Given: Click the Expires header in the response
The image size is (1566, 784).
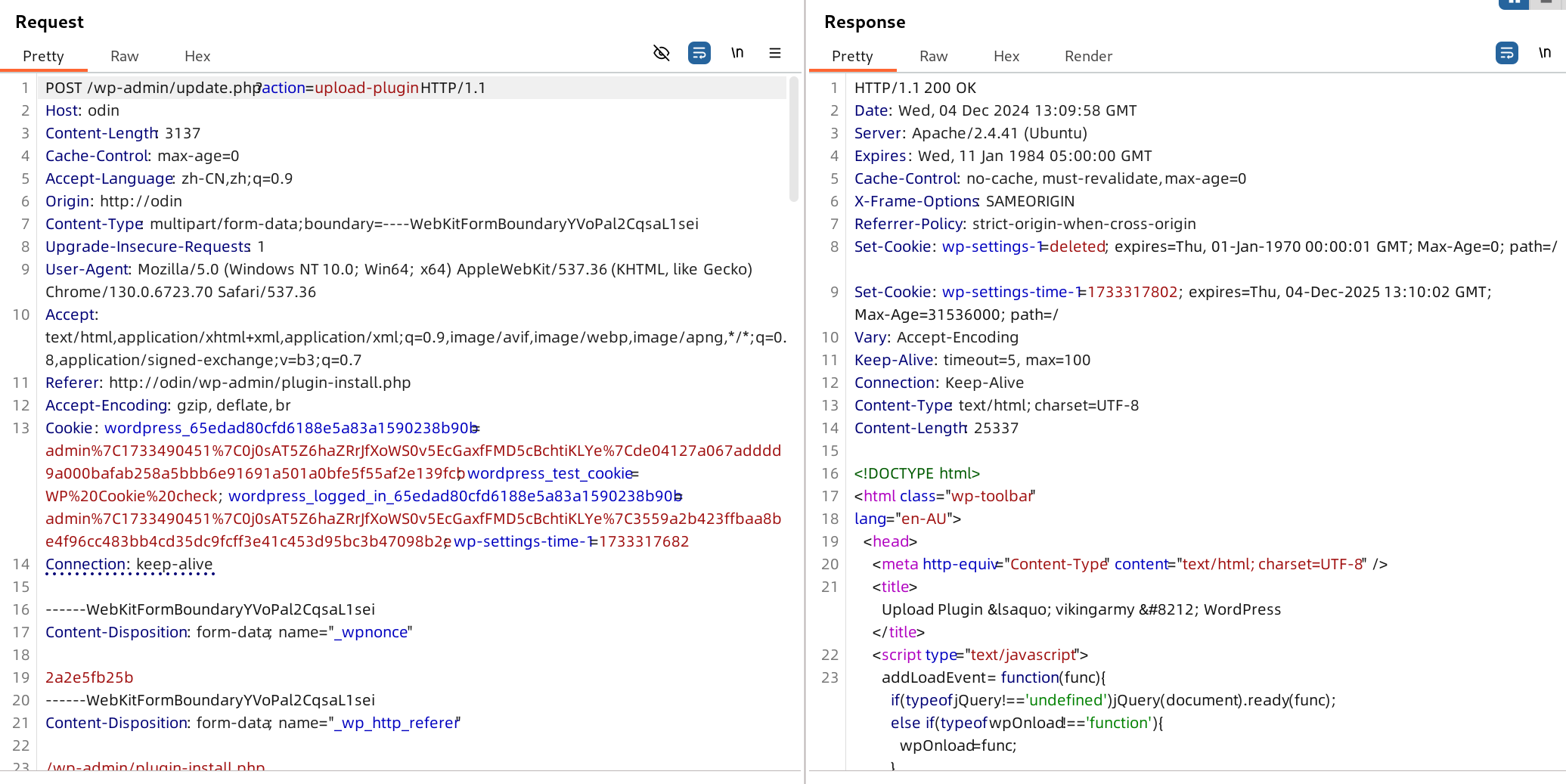Looking at the screenshot, I should pyautogui.click(x=1003, y=156).
